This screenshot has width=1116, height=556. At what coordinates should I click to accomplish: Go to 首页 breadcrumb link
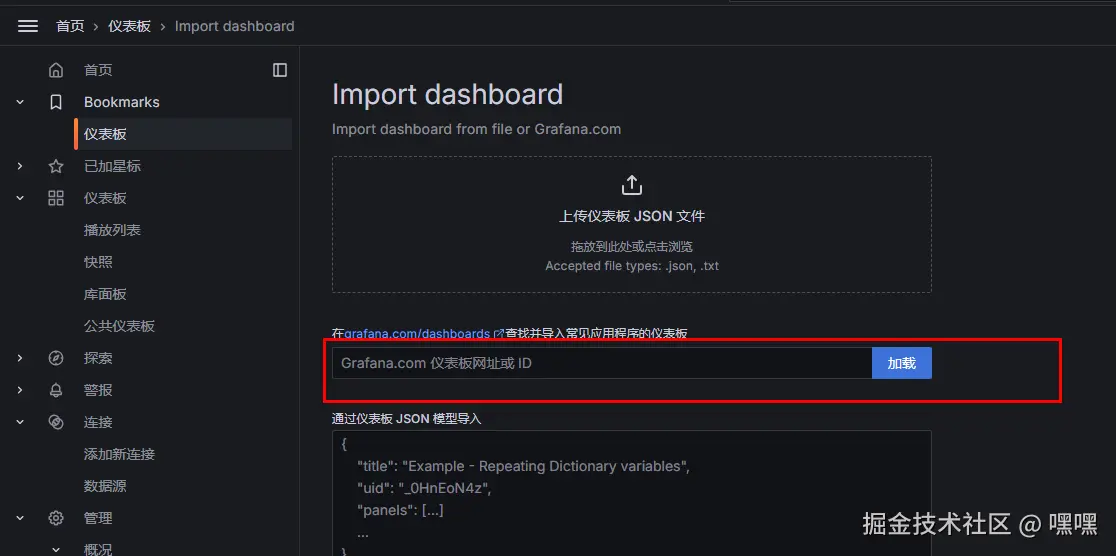click(x=70, y=26)
